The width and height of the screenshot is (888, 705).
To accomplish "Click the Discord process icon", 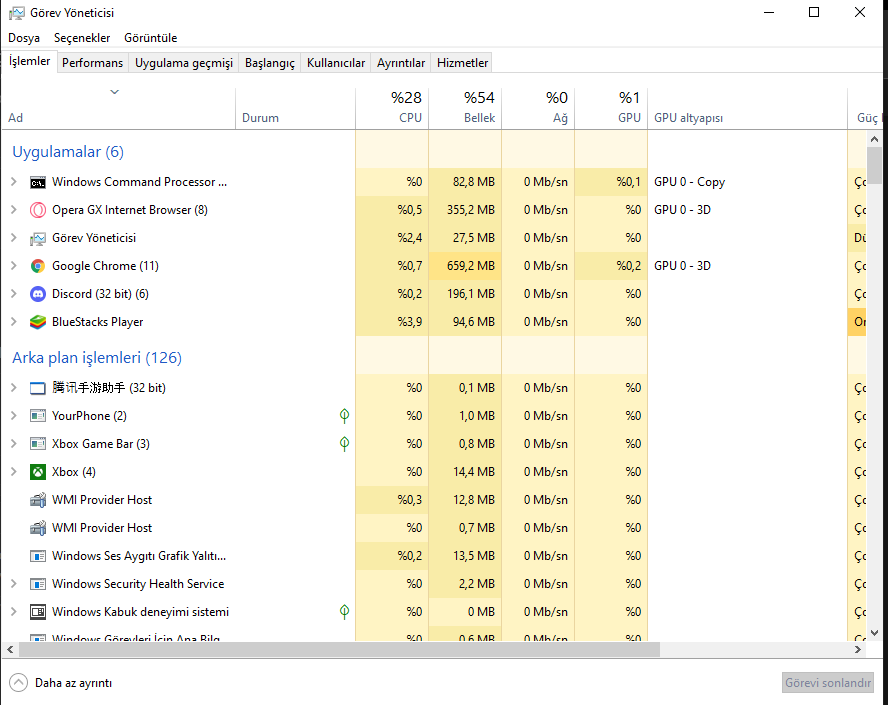I will [x=37, y=294].
